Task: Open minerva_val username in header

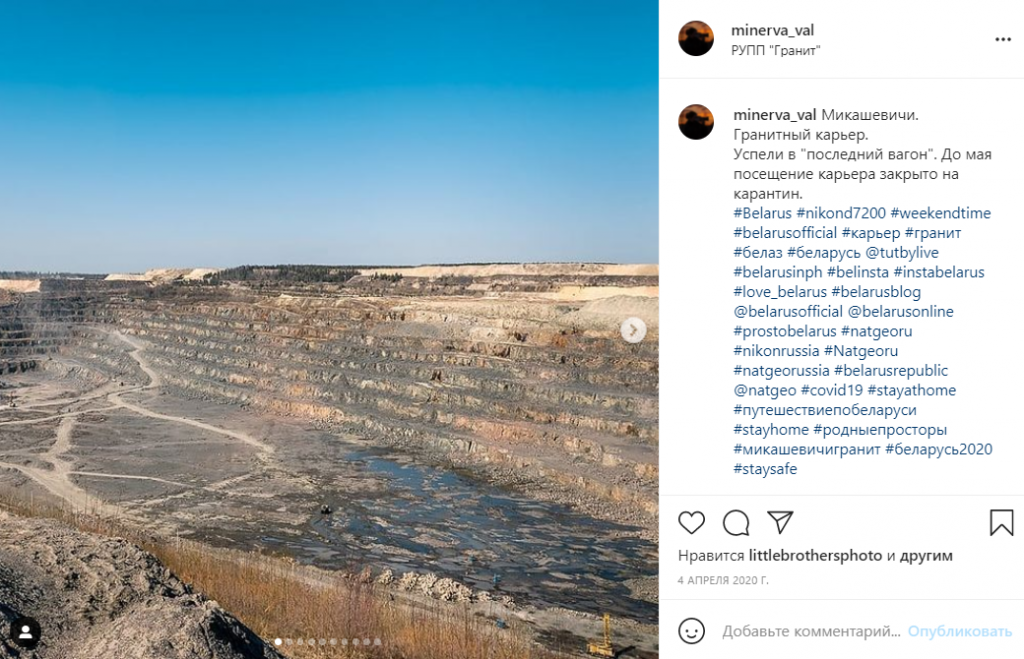Action: (x=773, y=30)
